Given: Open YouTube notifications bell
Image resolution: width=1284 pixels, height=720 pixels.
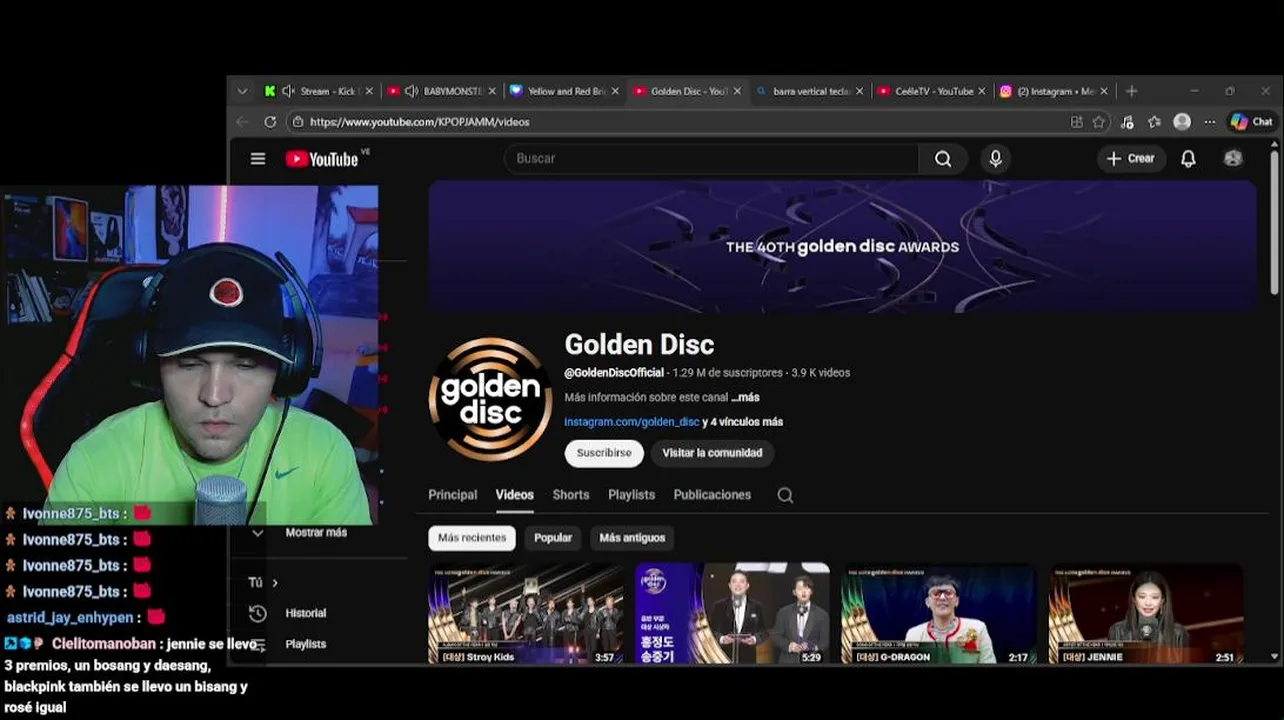Looking at the screenshot, I should click(1188, 159).
